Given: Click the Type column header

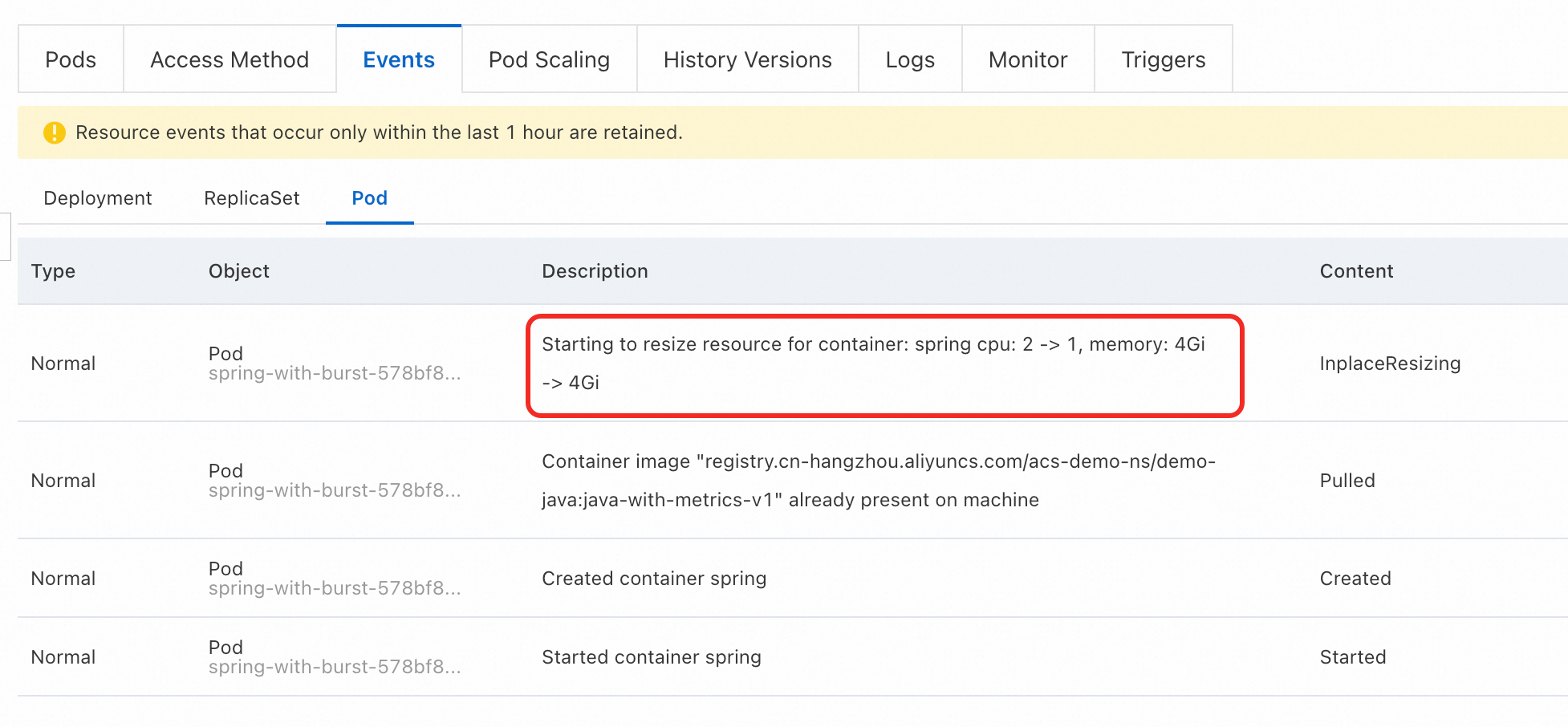Looking at the screenshot, I should click(x=53, y=271).
